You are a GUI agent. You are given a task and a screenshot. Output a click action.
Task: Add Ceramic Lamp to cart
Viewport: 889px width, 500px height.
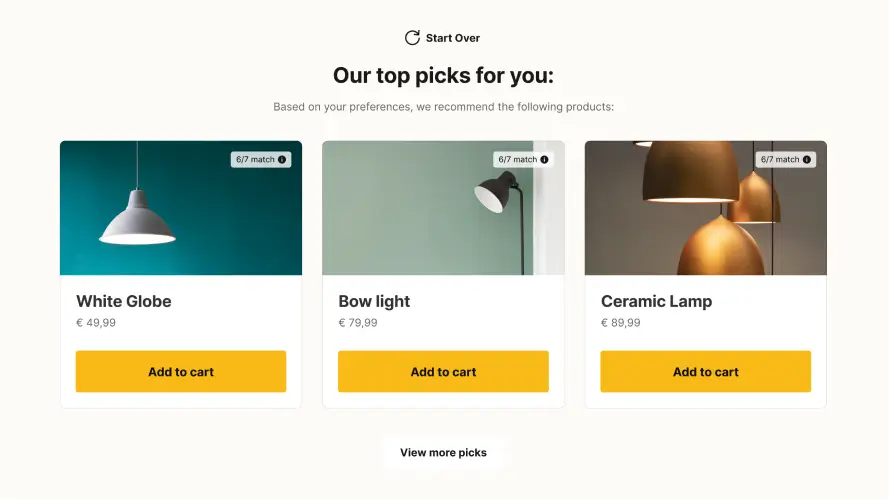pos(705,372)
